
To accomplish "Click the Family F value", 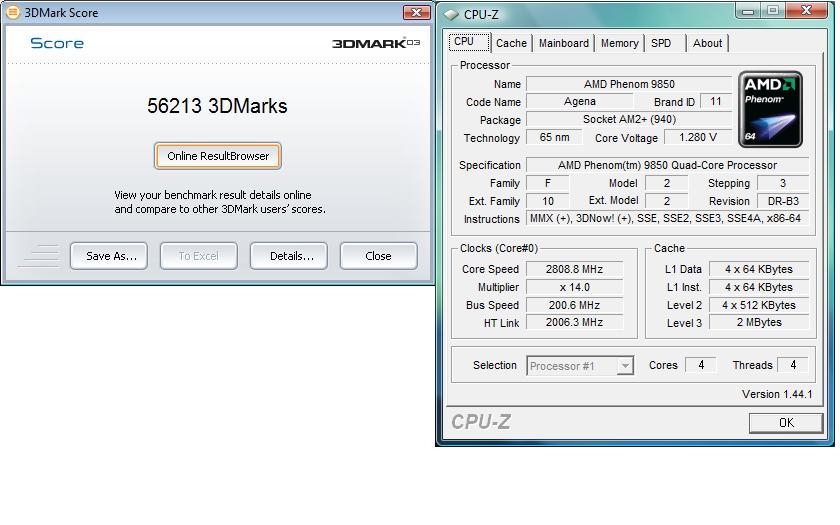I will click(x=548, y=183).
